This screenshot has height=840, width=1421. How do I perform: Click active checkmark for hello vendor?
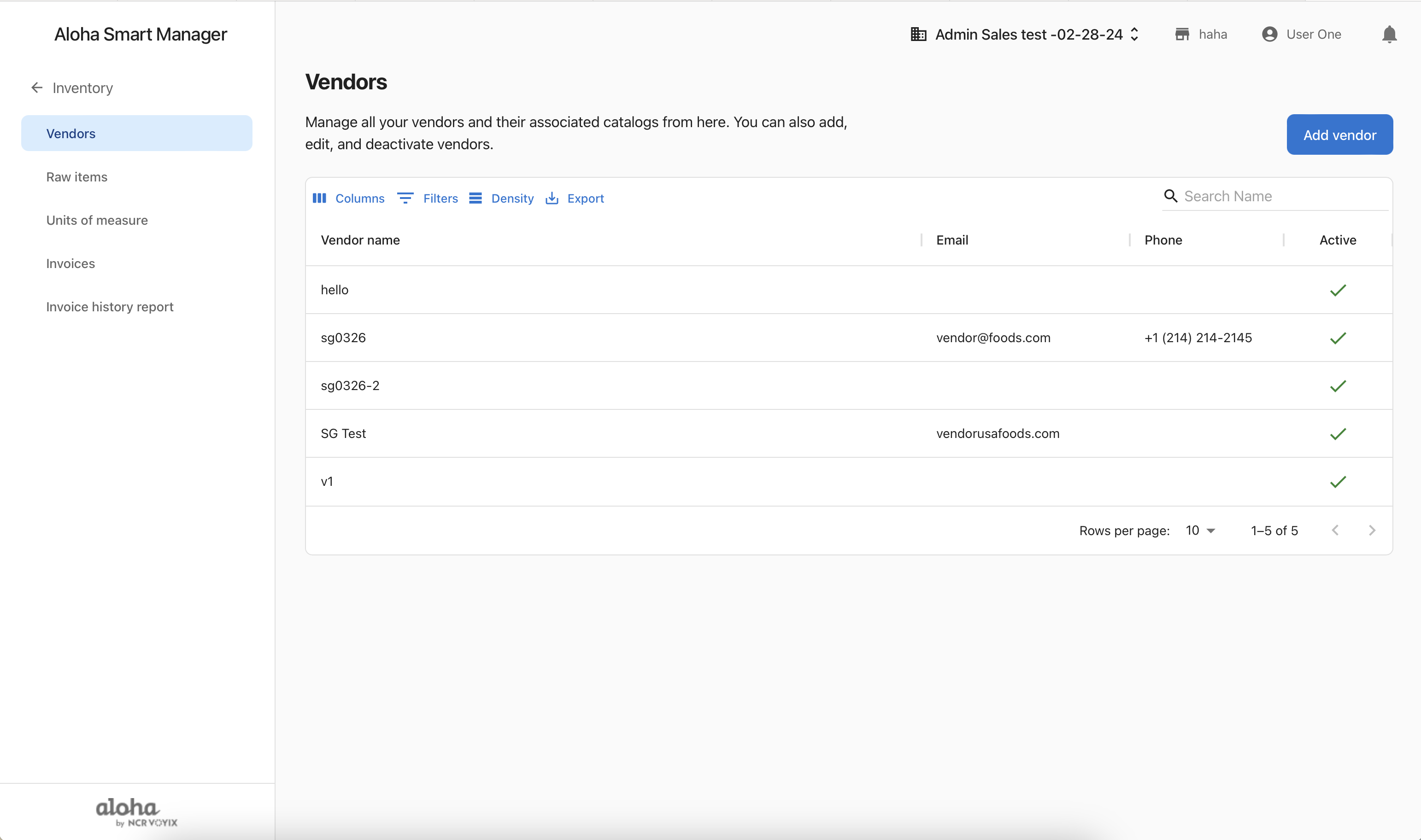point(1337,291)
